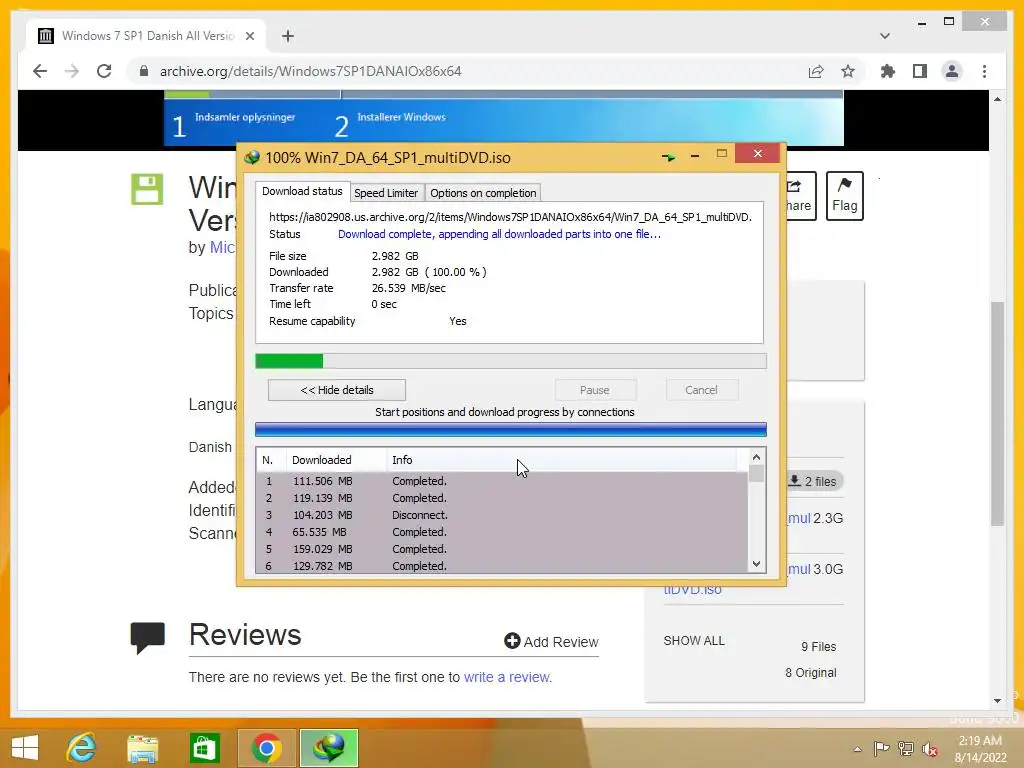Close the Windows 7 SP1 Danish tab
Viewport: 1024px width, 768px height.
coord(249,36)
